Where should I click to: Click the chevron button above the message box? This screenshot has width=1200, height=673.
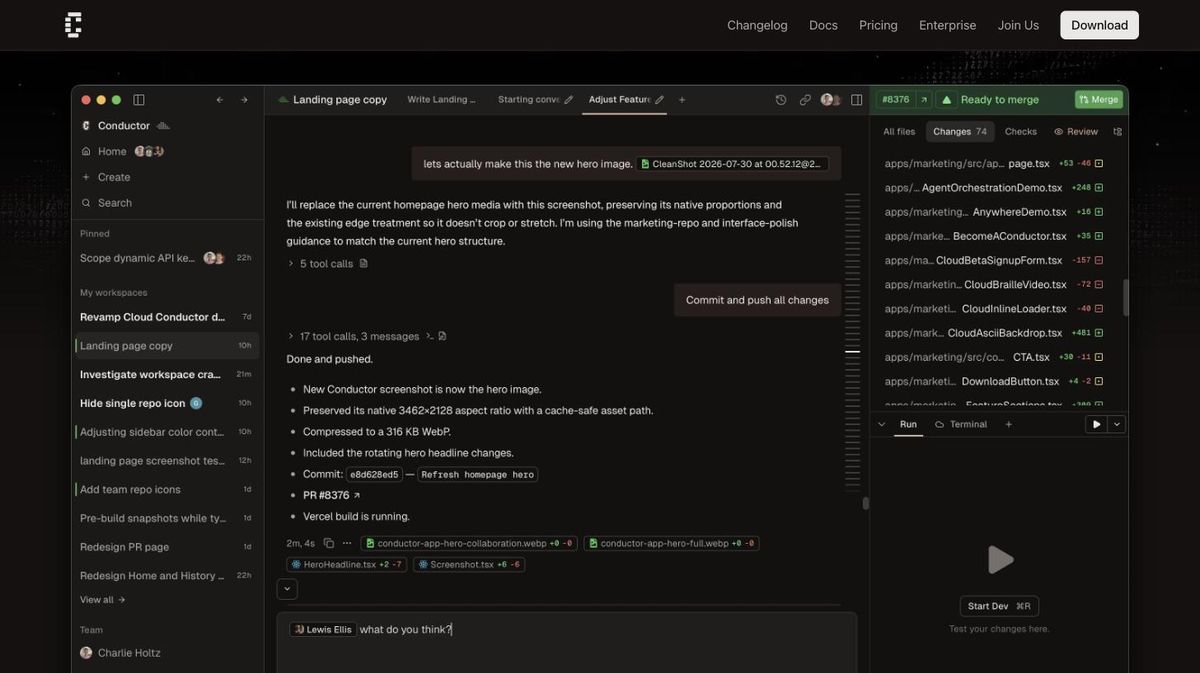(287, 589)
